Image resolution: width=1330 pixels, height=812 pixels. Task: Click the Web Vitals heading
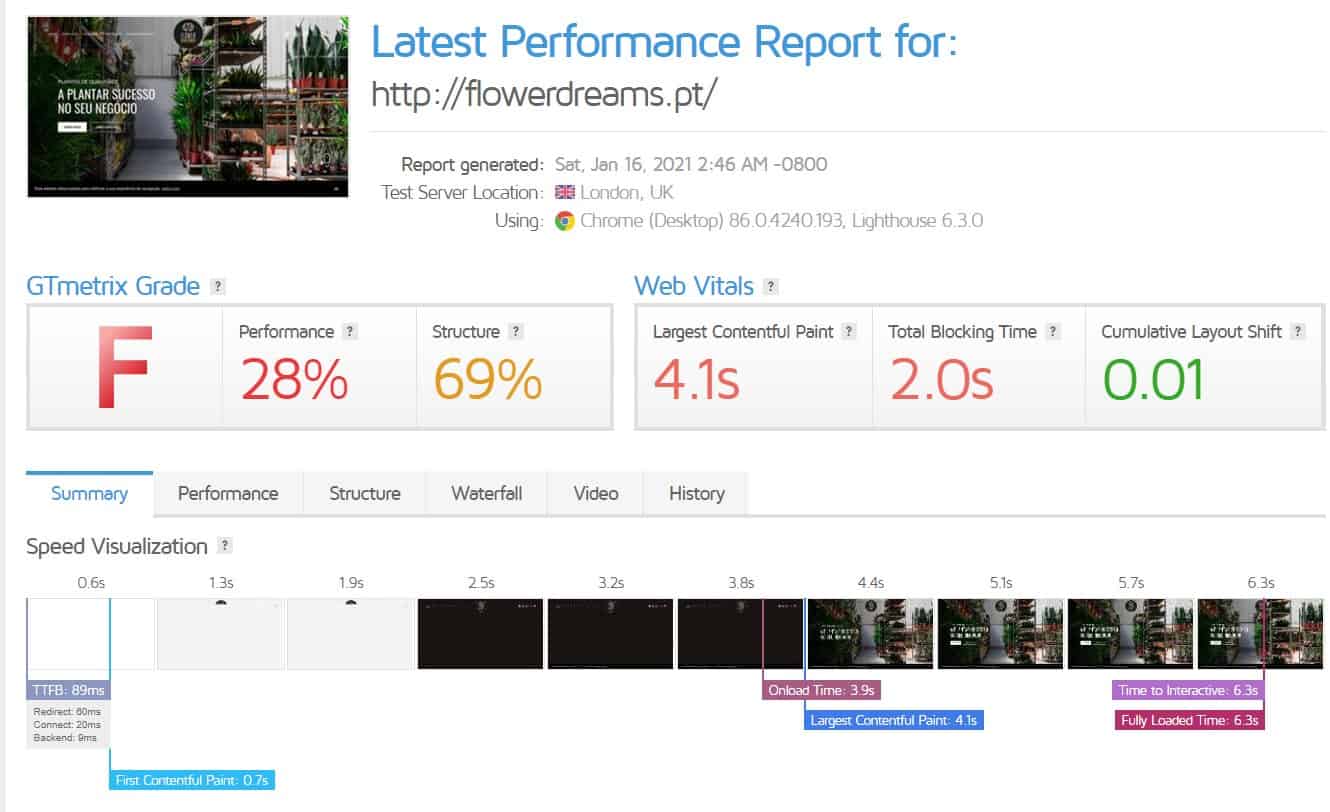pos(694,287)
